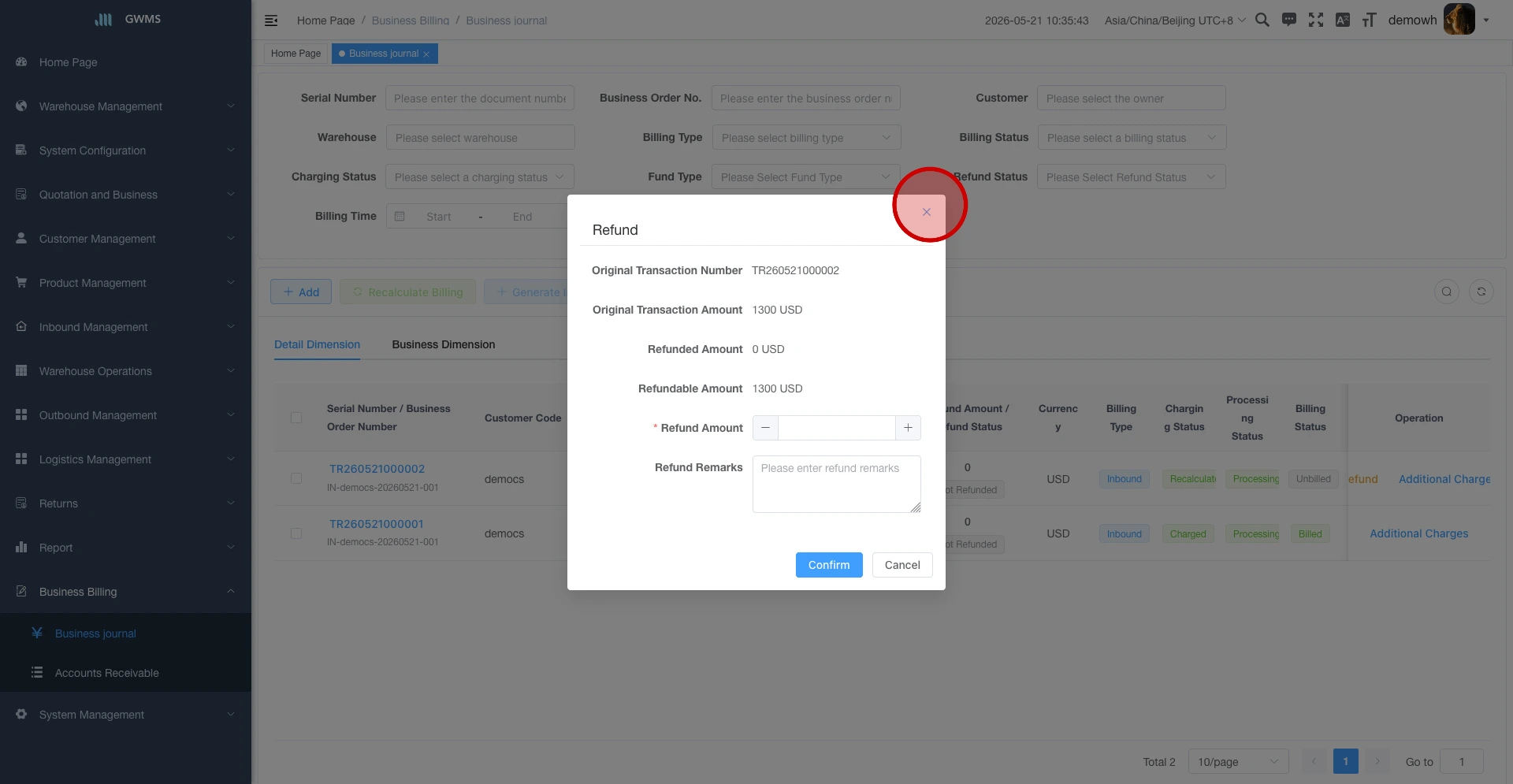This screenshot has height=784, width=1513.
Task: Click the table refresh circle icon
Action: [x=1481, y=292]
